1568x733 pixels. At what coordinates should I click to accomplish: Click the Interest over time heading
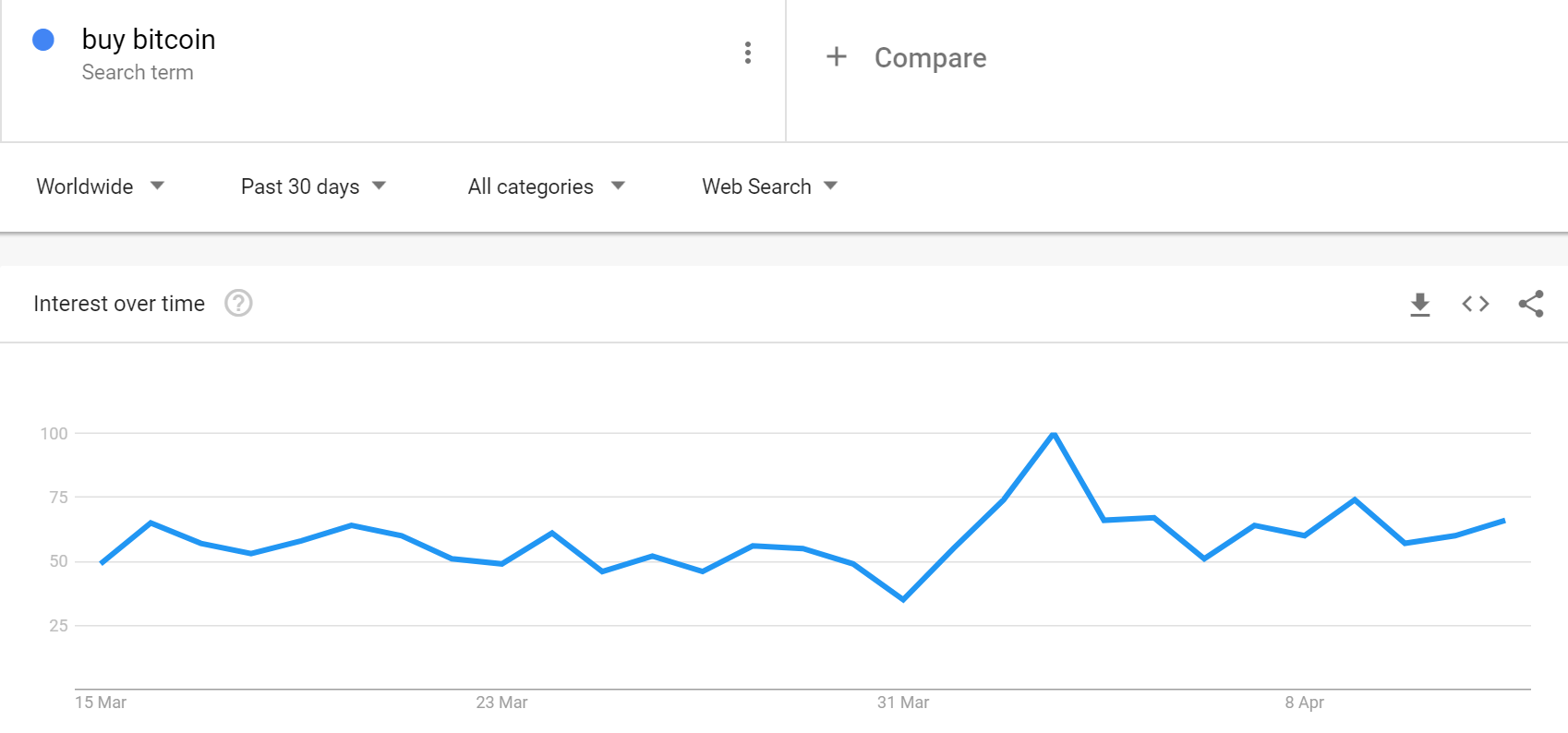[119, 304]
